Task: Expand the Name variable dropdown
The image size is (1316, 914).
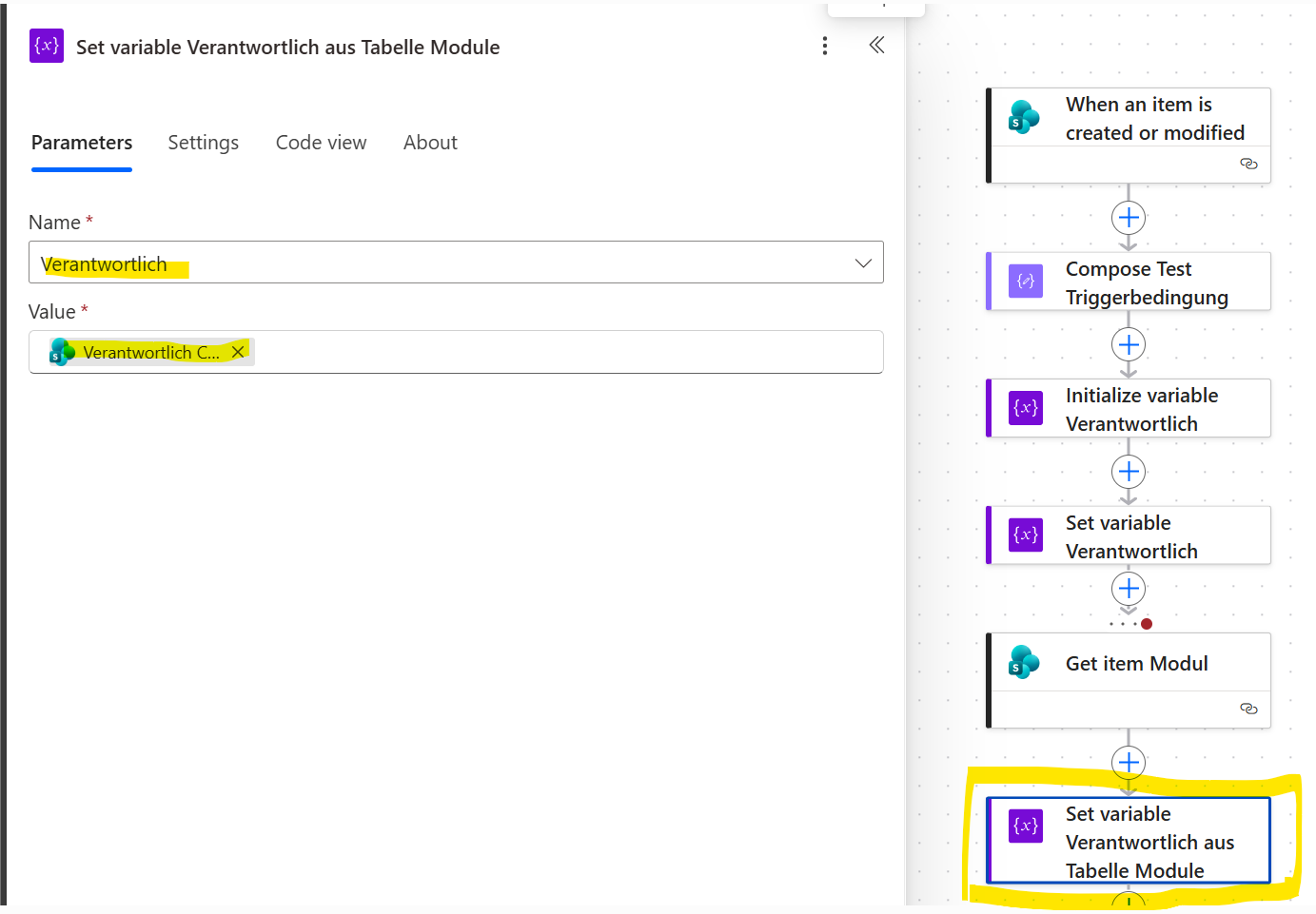Action: (862, 263)
